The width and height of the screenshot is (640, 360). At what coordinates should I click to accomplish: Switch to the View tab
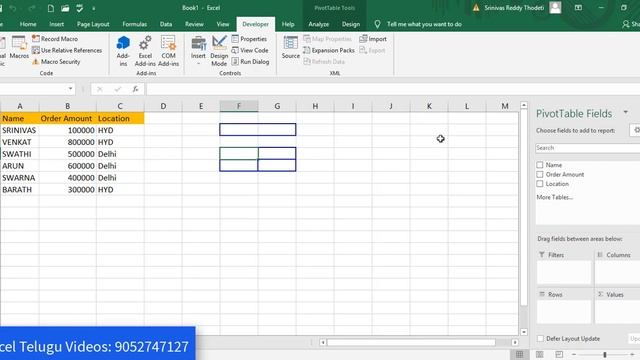[222, 24]
